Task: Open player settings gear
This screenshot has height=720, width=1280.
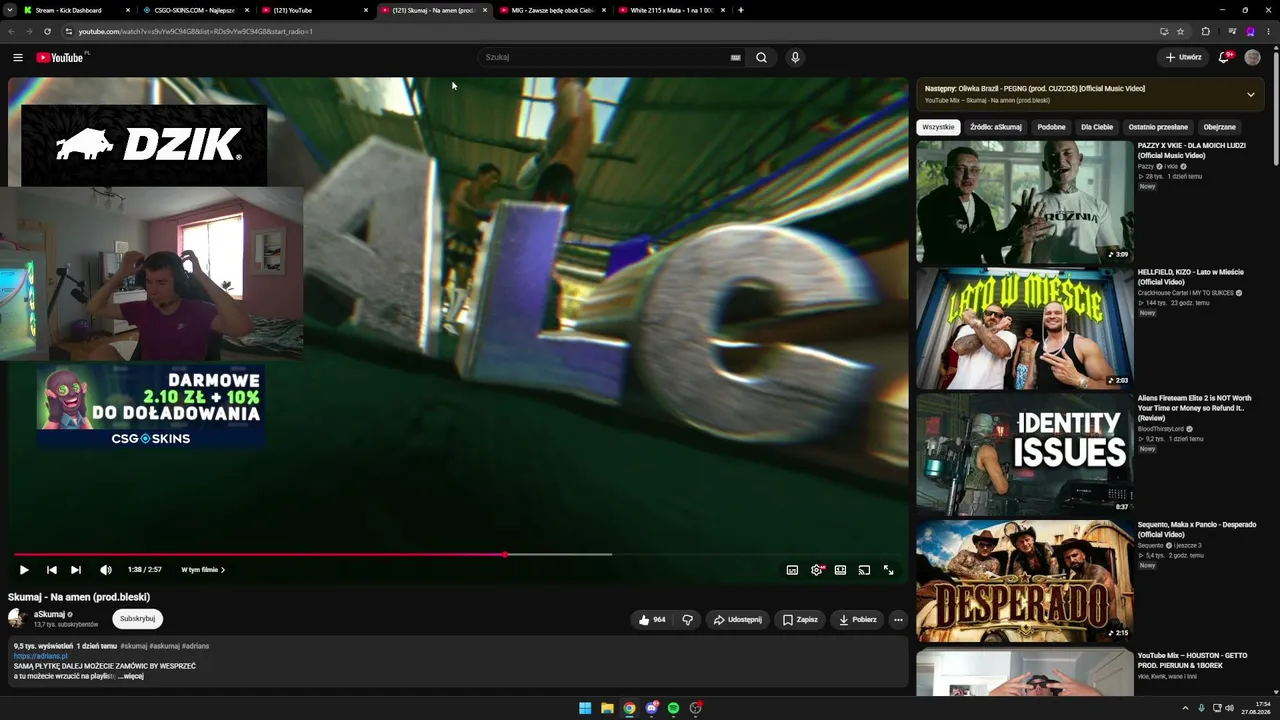Action: click(x=817, y=570)
